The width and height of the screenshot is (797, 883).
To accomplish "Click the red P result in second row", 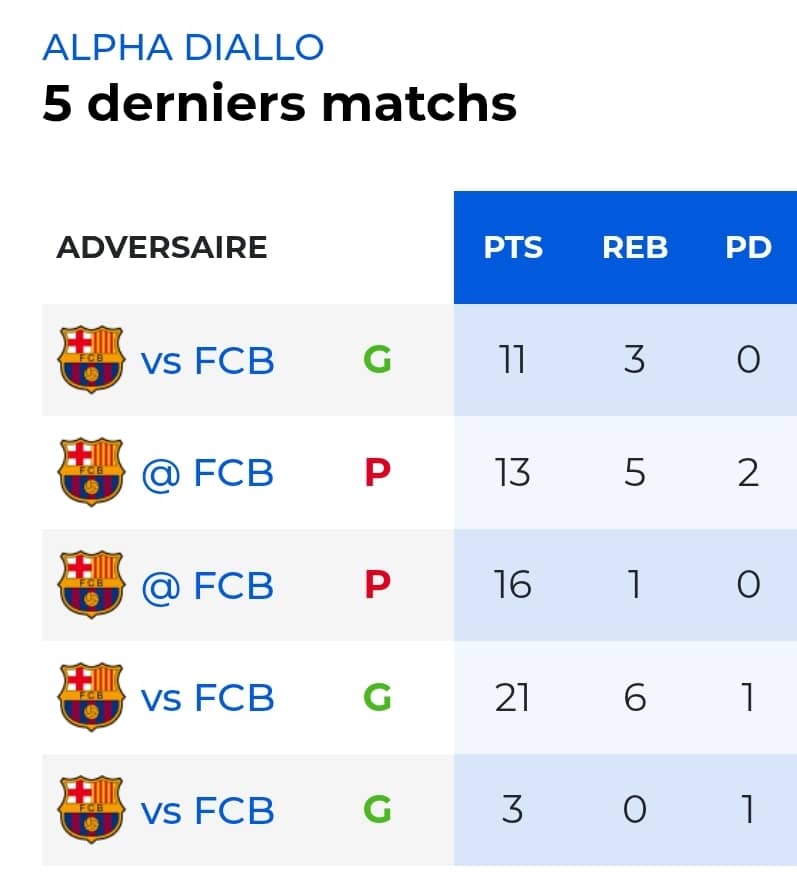I will [x=377, y=472].
